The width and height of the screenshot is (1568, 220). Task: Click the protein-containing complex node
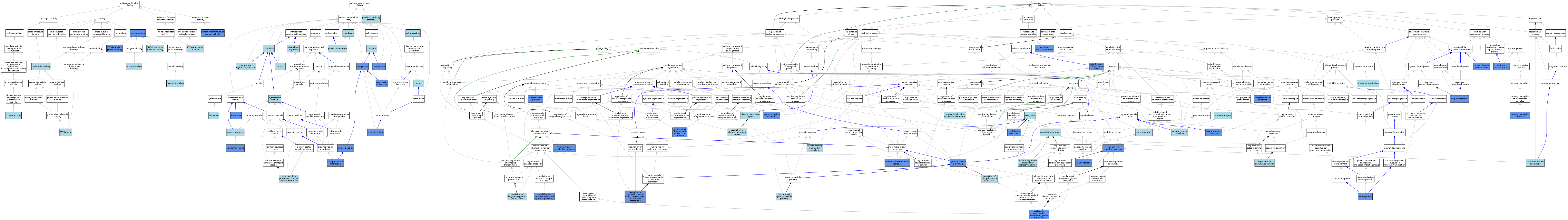(371, 19)
